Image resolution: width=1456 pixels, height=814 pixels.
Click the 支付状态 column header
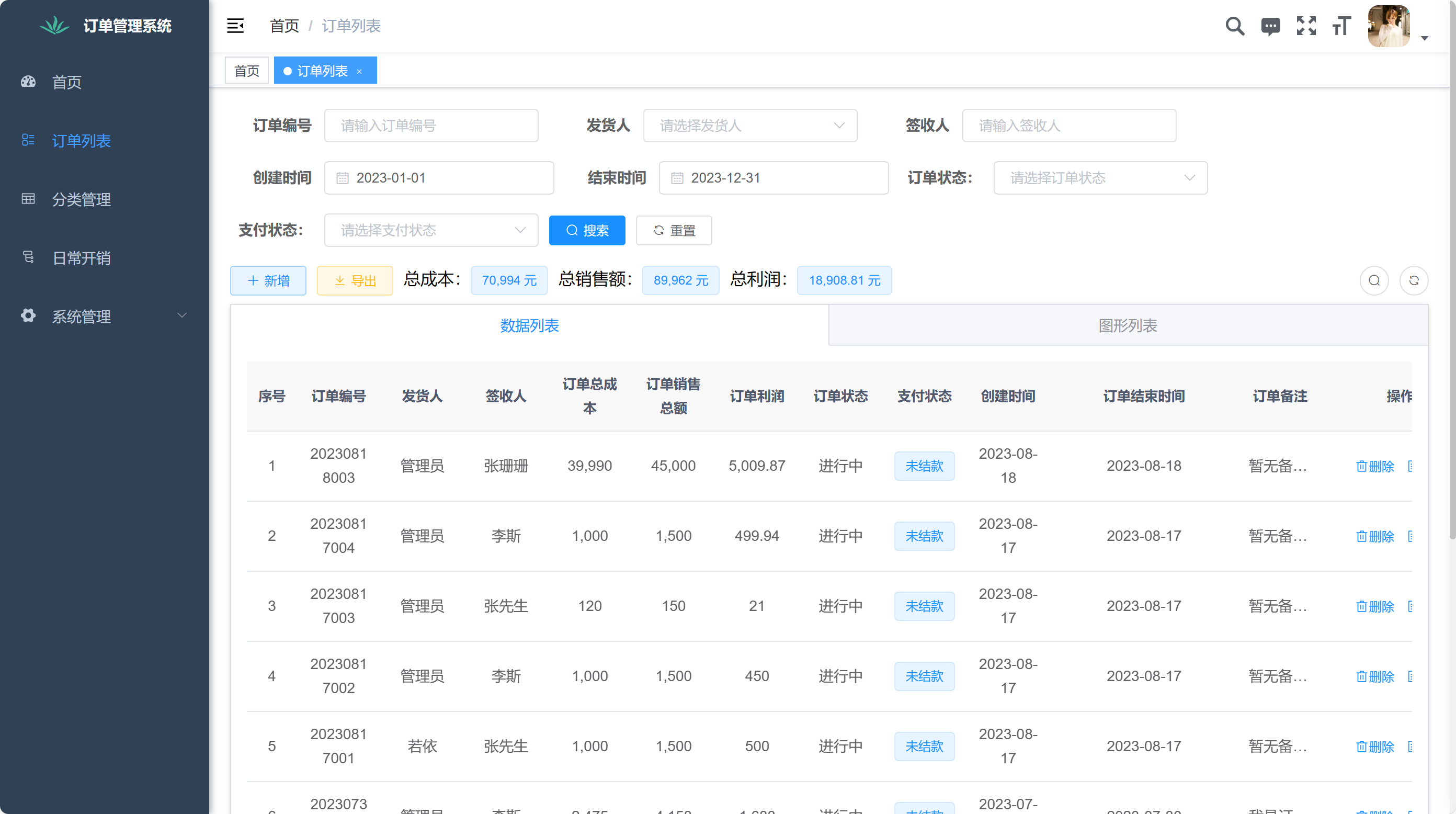coord(925,396)
